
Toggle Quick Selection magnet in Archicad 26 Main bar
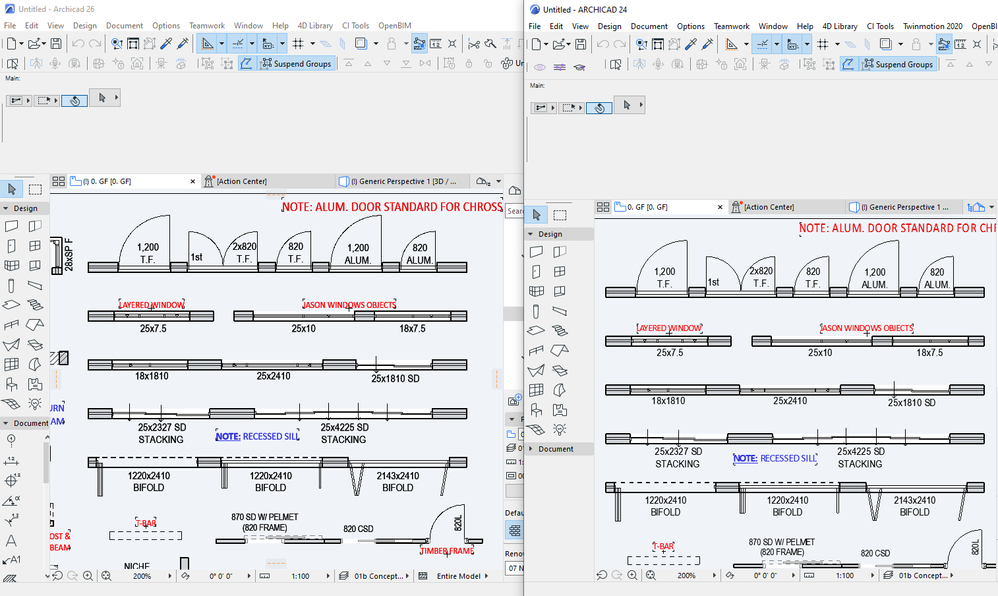point(74,101)
